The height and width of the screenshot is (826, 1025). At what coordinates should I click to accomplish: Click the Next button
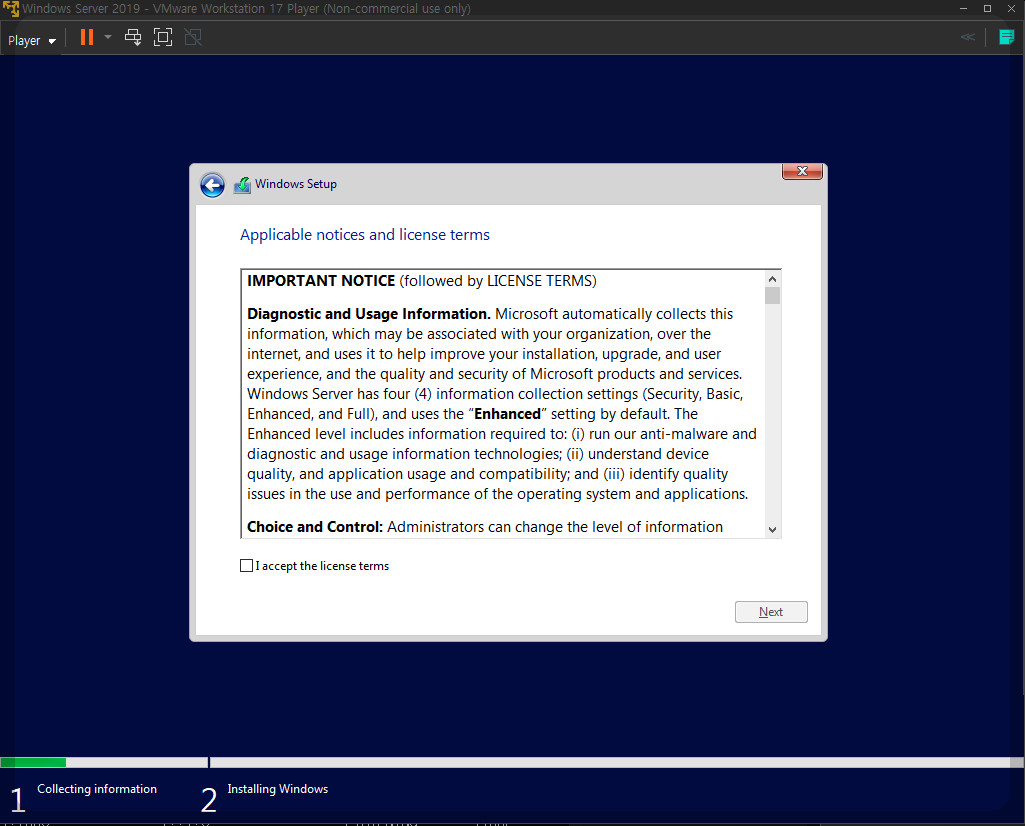771,612
